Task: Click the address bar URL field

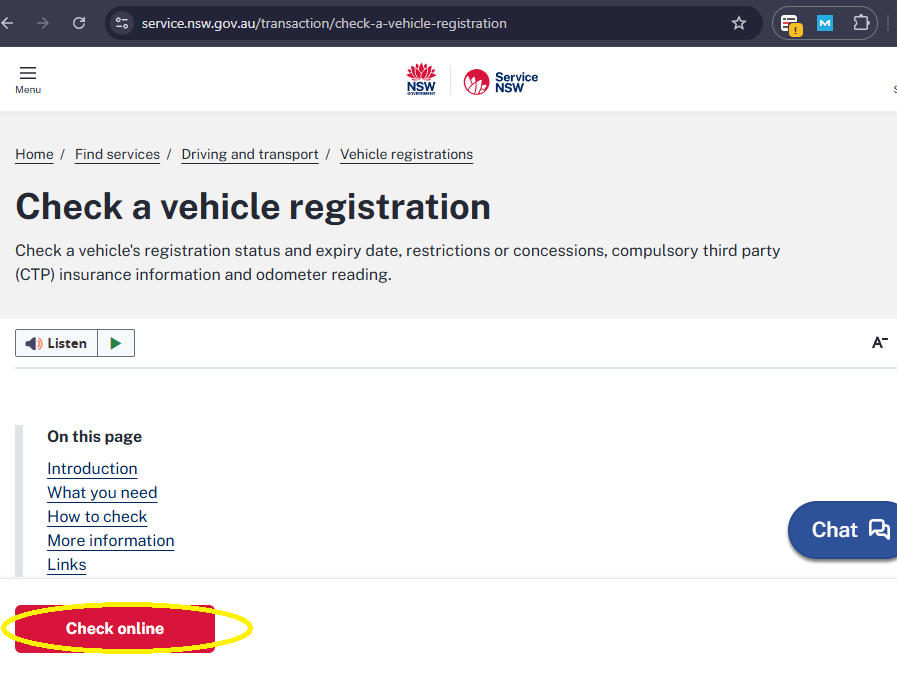Action: [x=400, y=23]
